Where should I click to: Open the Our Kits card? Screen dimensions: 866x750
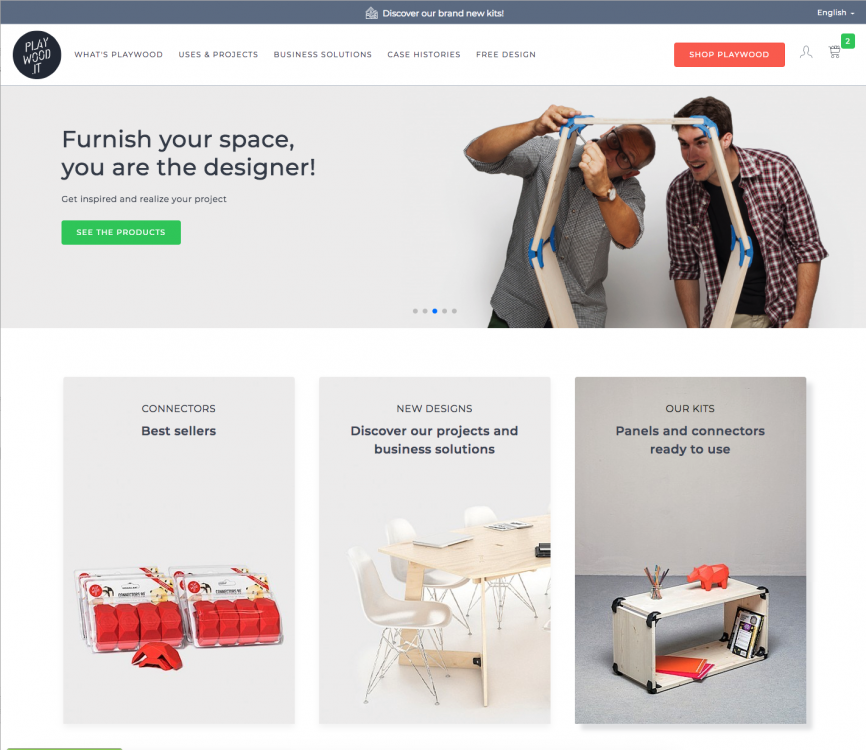click(690, 550)
